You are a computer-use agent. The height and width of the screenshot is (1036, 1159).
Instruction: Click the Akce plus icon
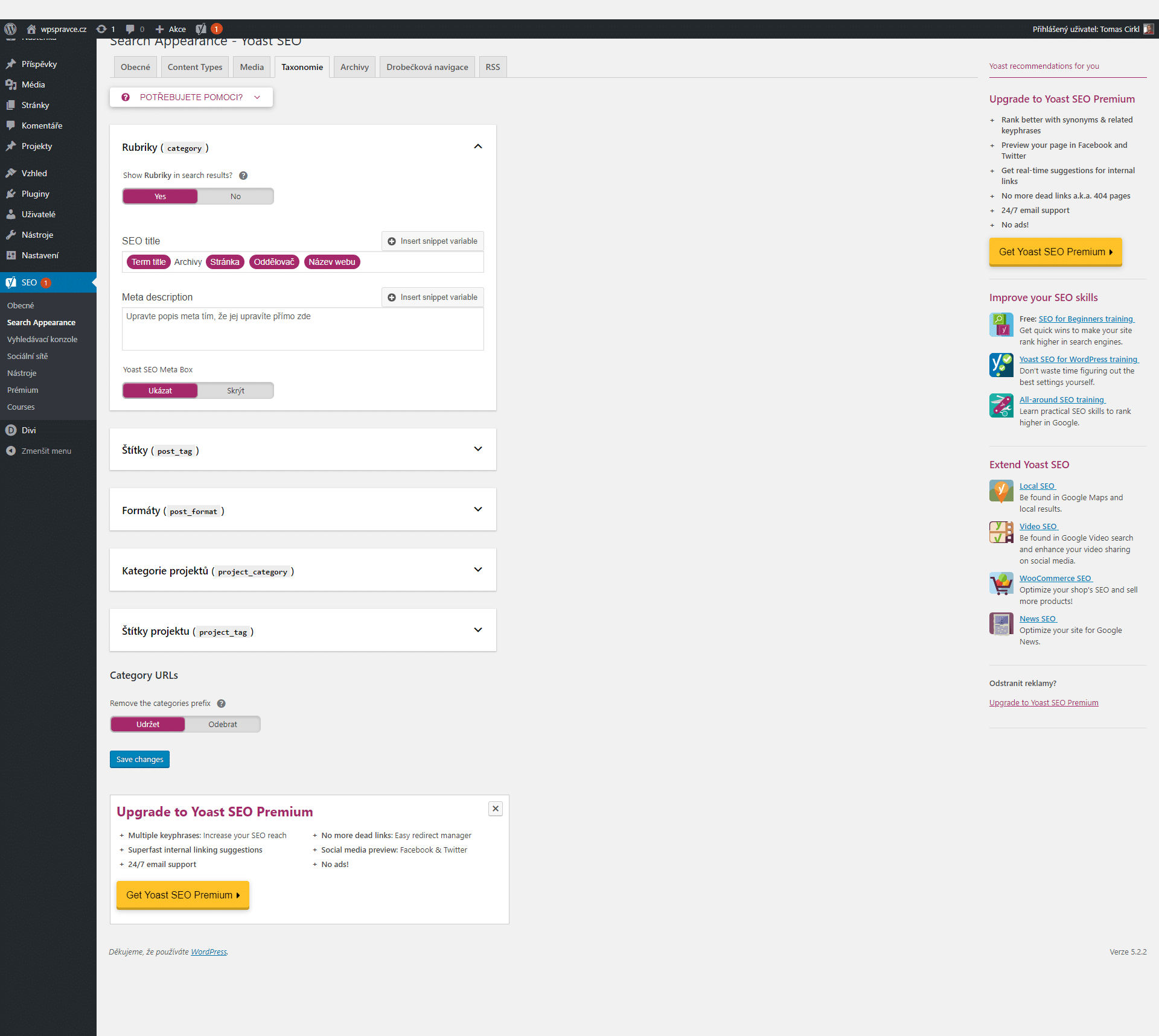click(x=160, y=29)
